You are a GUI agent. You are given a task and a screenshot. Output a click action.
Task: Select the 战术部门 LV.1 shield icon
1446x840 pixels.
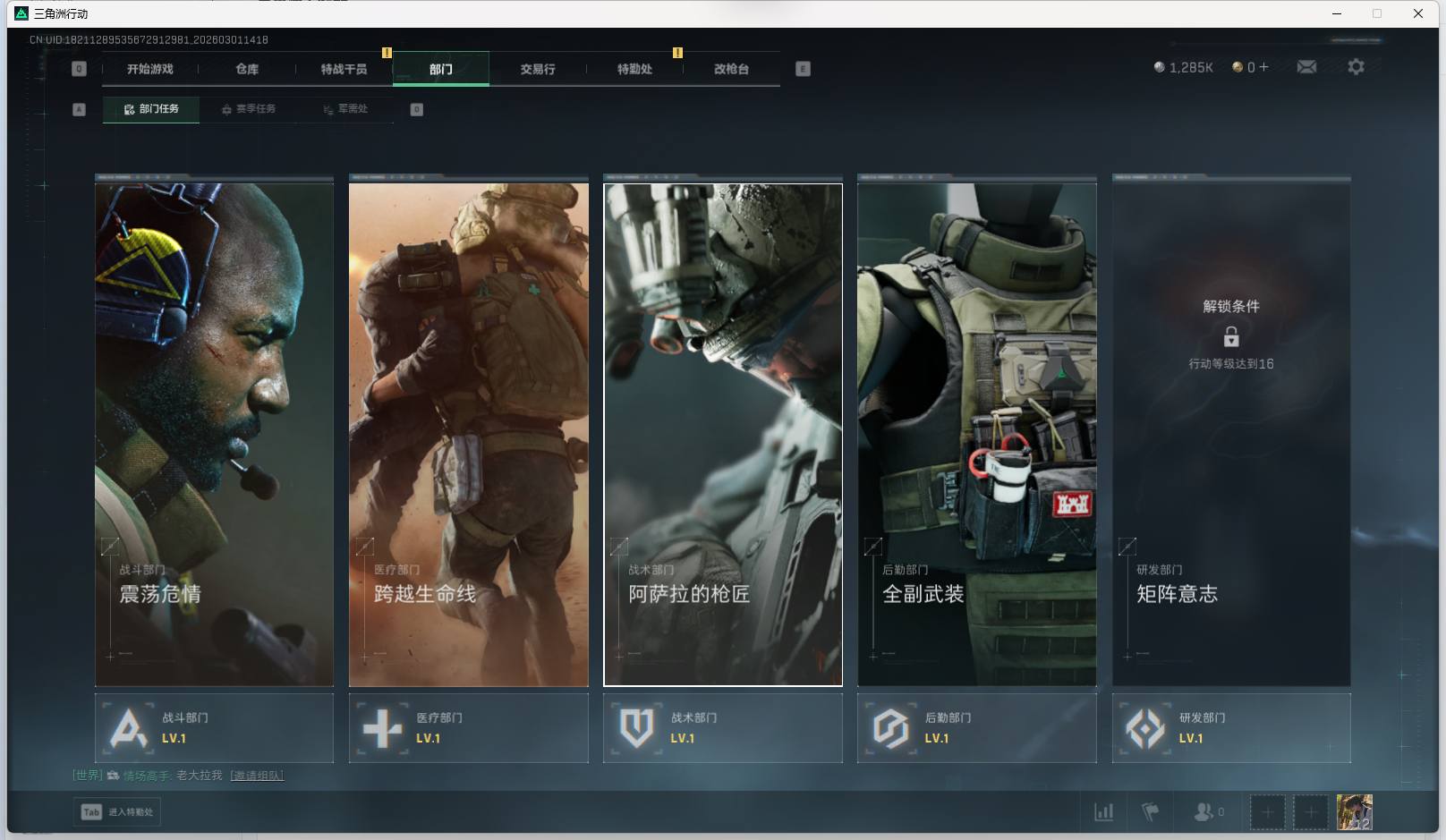pyautogui.click(x=636, y=728)
